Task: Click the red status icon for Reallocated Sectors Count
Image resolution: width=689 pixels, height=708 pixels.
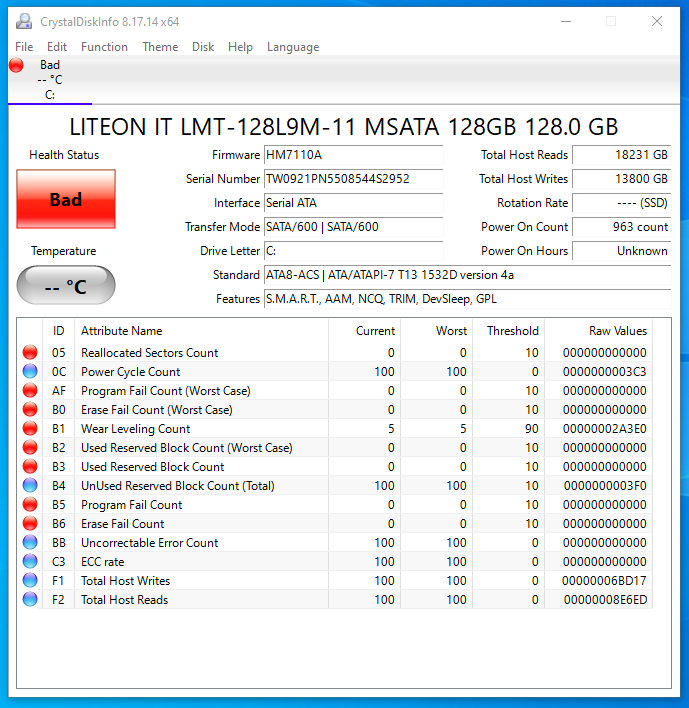Action: click(x=30, y=353)
